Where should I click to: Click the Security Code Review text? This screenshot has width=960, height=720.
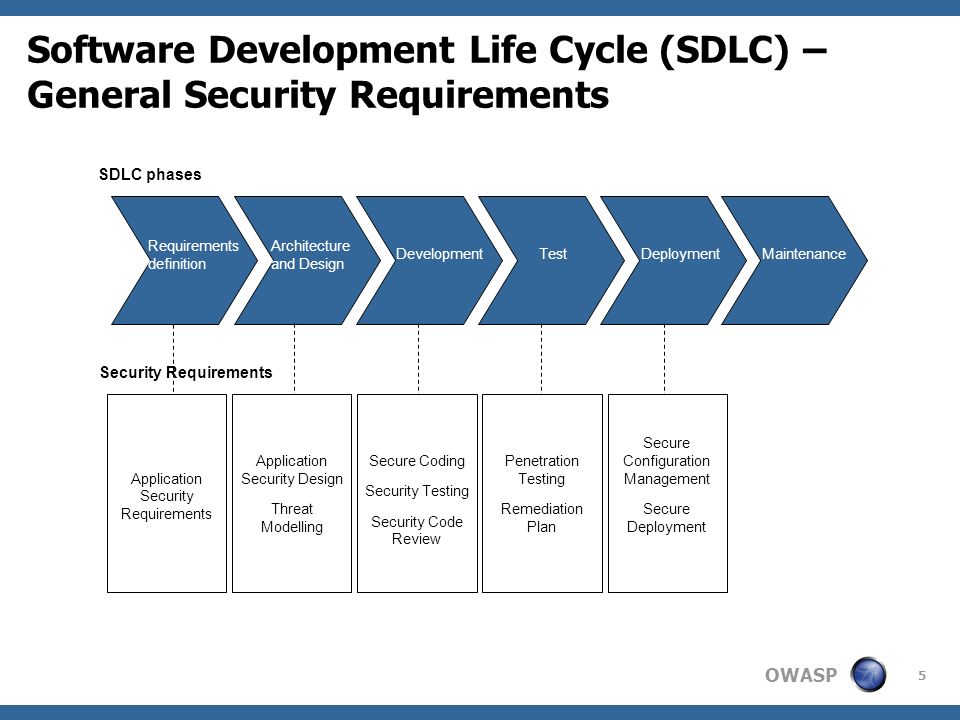coord(417,530)
